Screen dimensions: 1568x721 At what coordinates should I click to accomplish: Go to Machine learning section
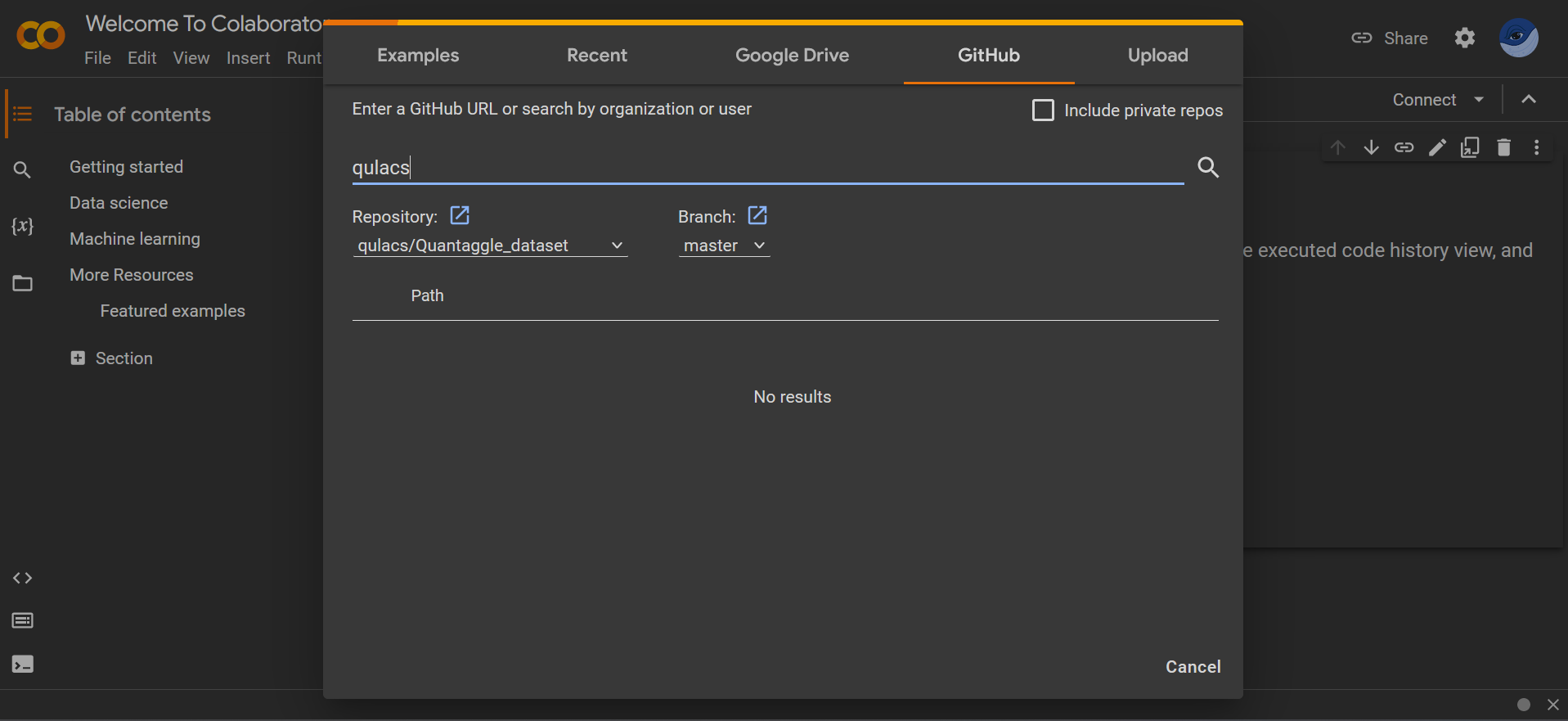135,238
